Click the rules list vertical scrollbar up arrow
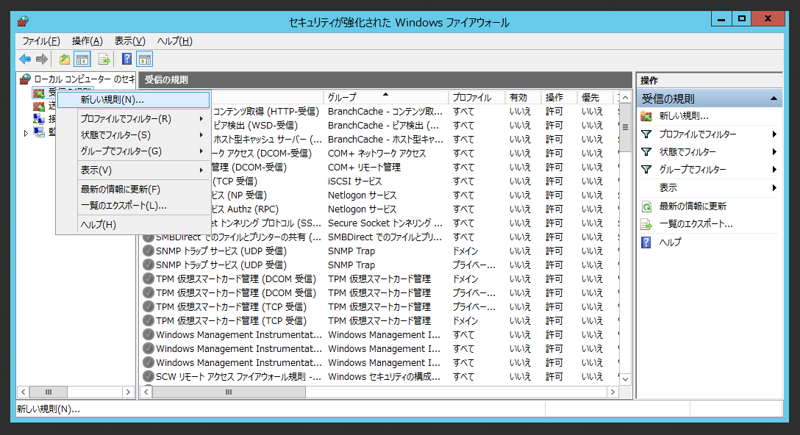 pyautogui.click(x=626, y=97)
